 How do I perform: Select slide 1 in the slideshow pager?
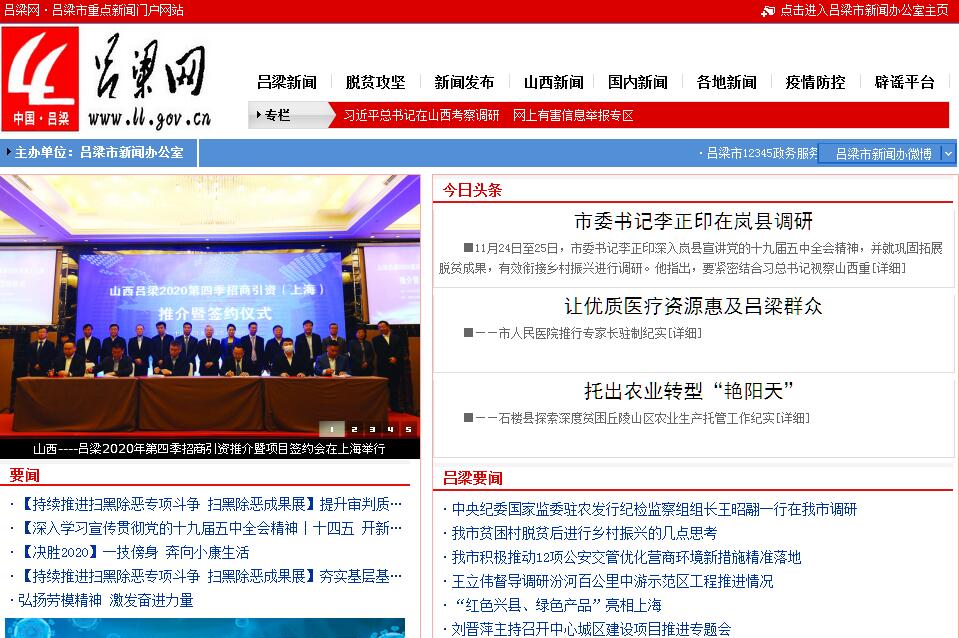click(x=331, y=429)
